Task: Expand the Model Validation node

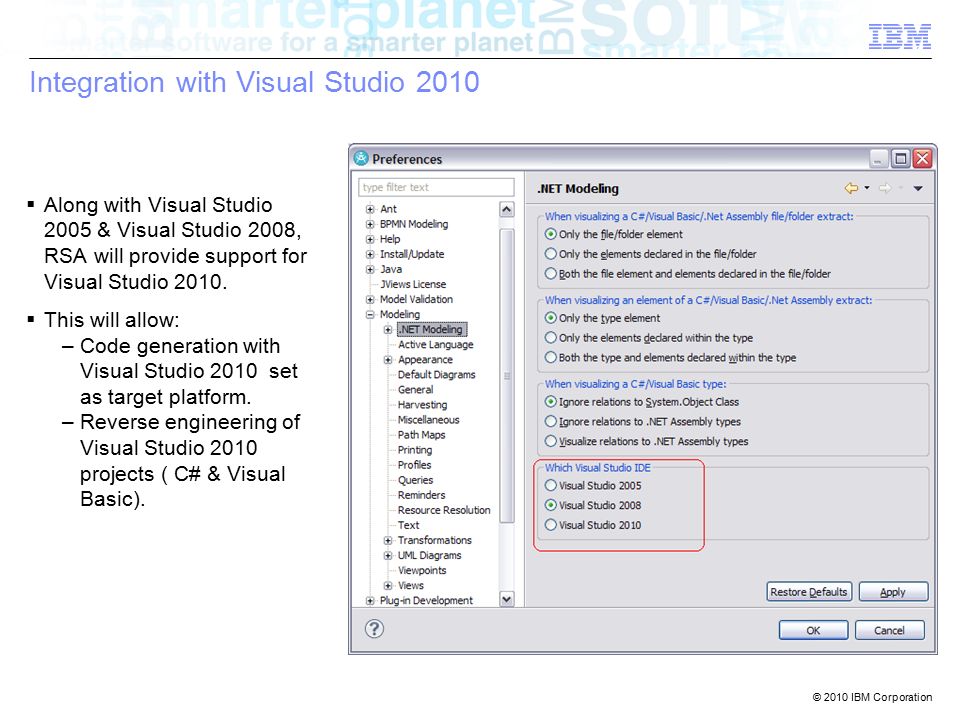Action: [x=370, y=299]
